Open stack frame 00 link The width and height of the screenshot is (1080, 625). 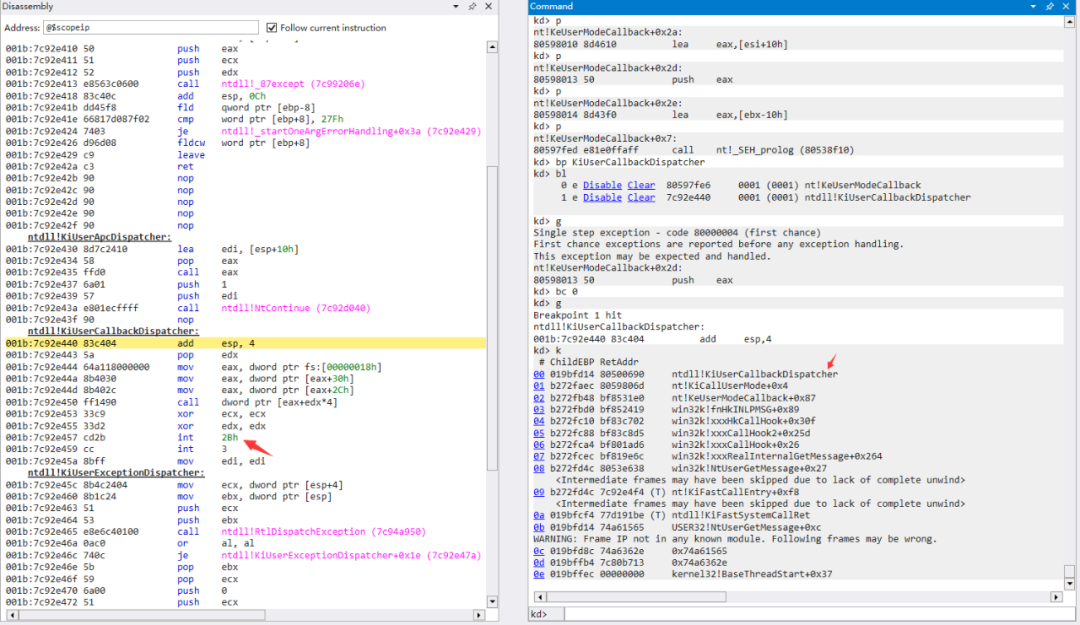click(x=539, y=374)
